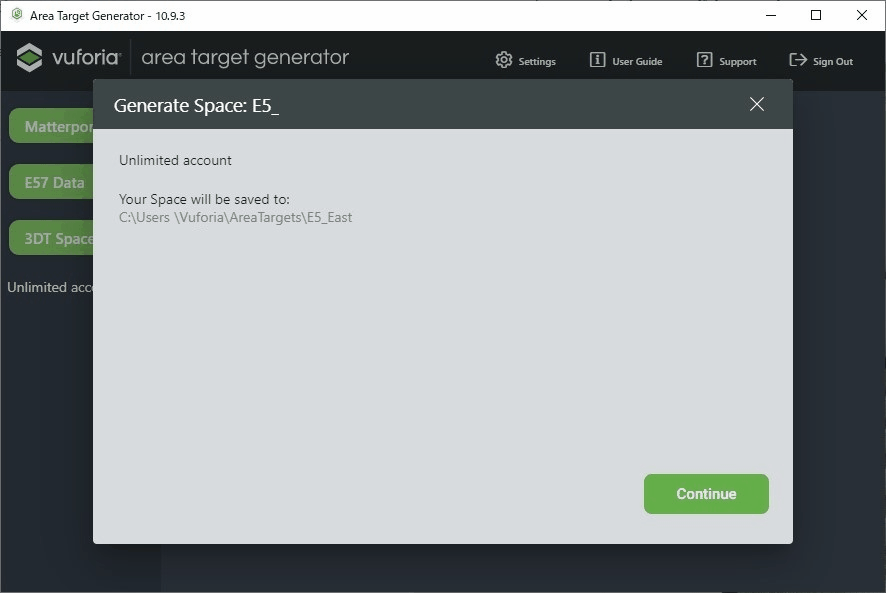Maximize the Area Target Generator window
The image size is (886, 593).
click(816, 15)
